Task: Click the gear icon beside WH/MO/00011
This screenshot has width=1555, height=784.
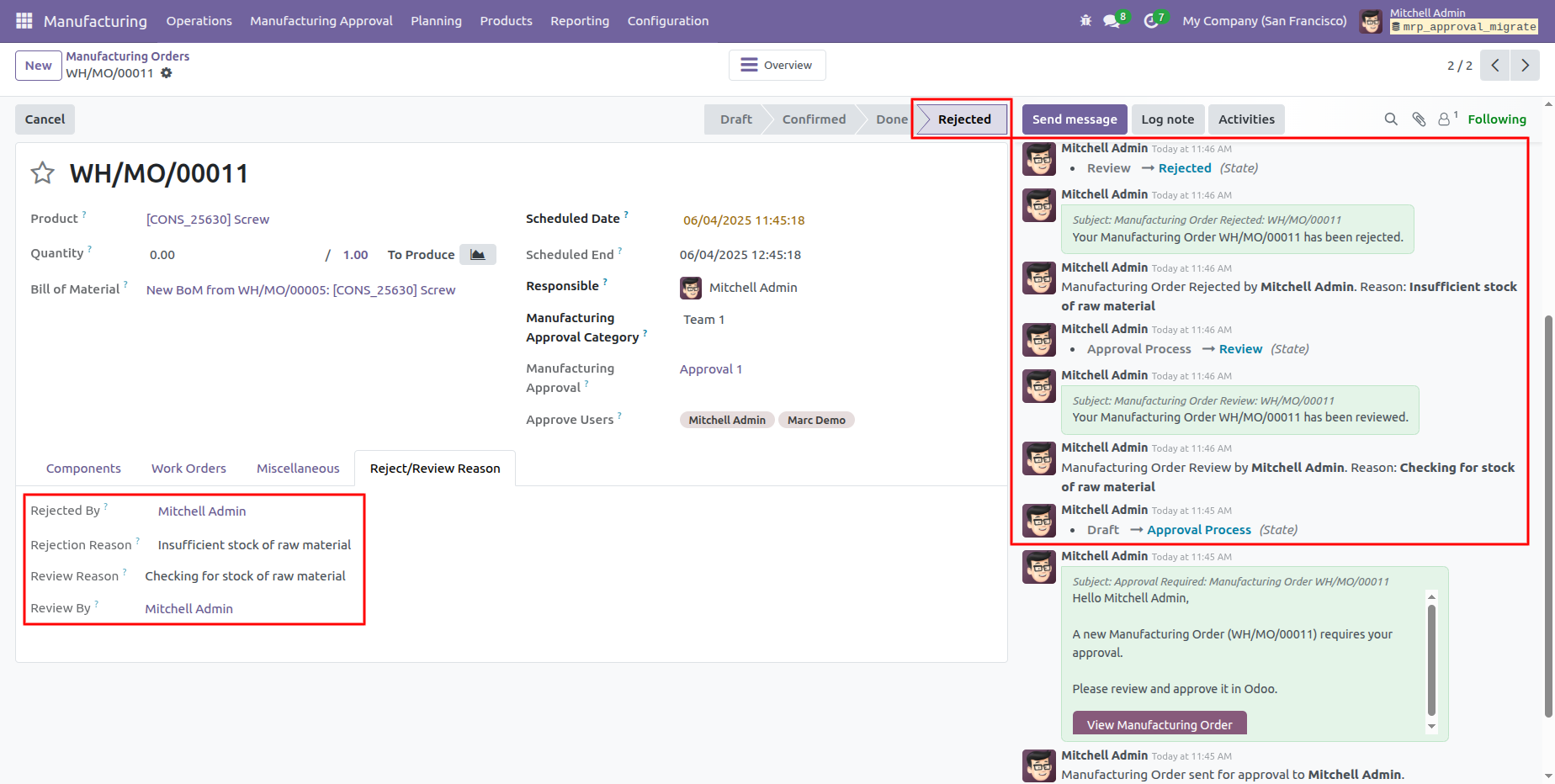Action: coord(167,73)
